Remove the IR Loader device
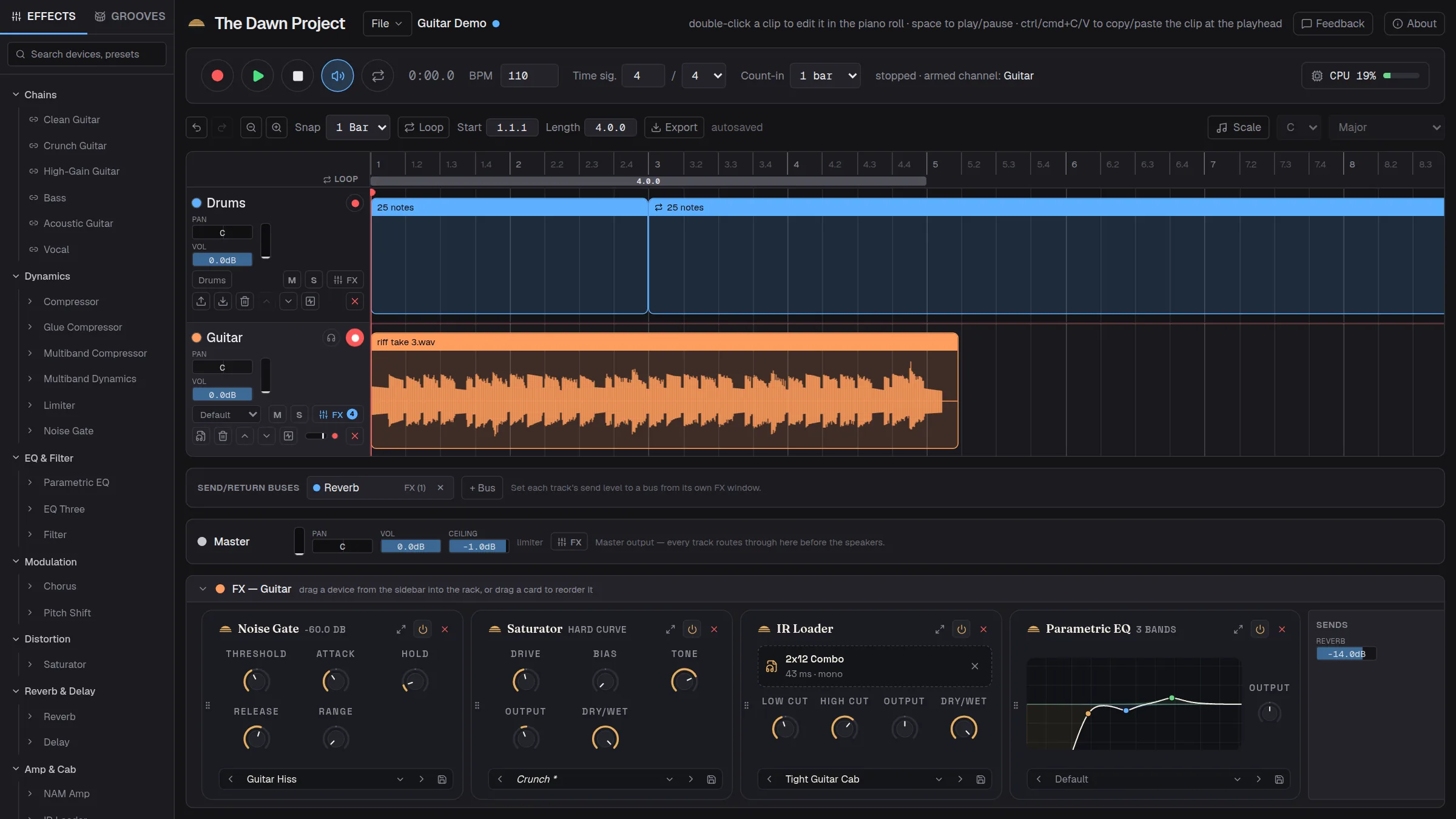 click(x=983, y=630)
